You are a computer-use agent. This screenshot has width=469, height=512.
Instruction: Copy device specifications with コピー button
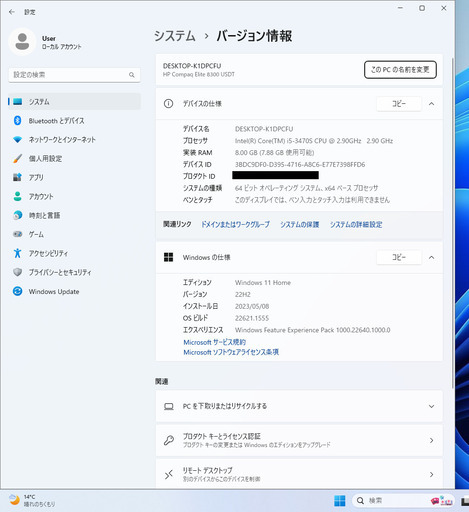[x=399, y=104]
